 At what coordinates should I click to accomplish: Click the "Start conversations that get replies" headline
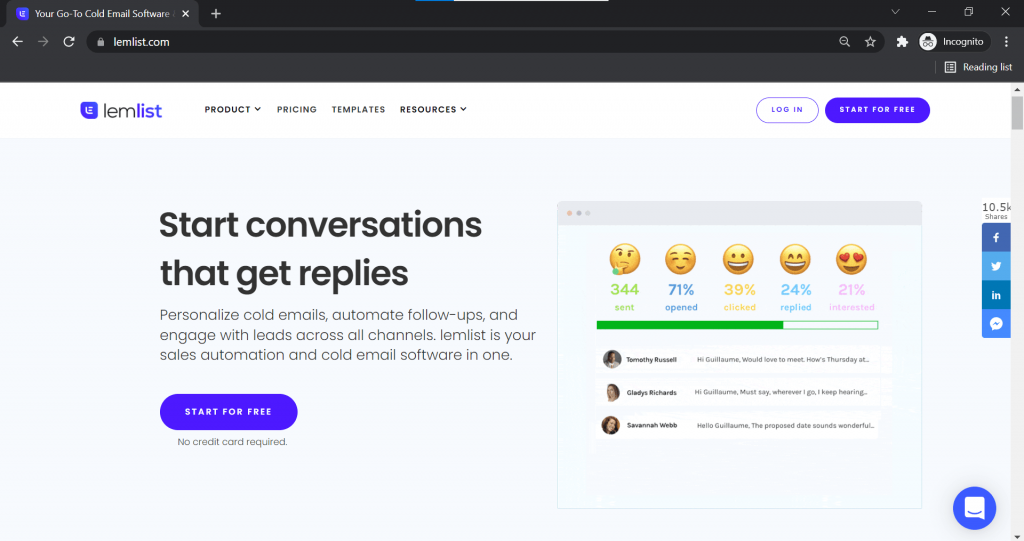tap(321, 249)
